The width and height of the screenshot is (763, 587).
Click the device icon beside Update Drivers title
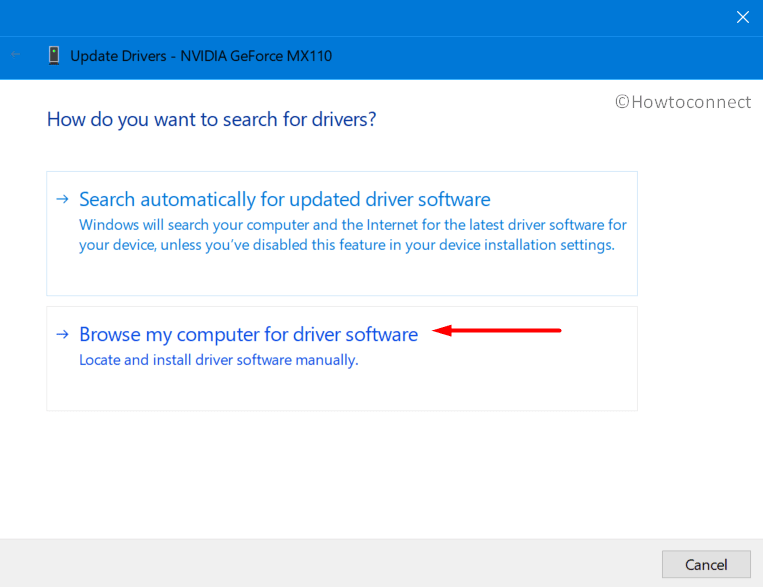[53, 56]
